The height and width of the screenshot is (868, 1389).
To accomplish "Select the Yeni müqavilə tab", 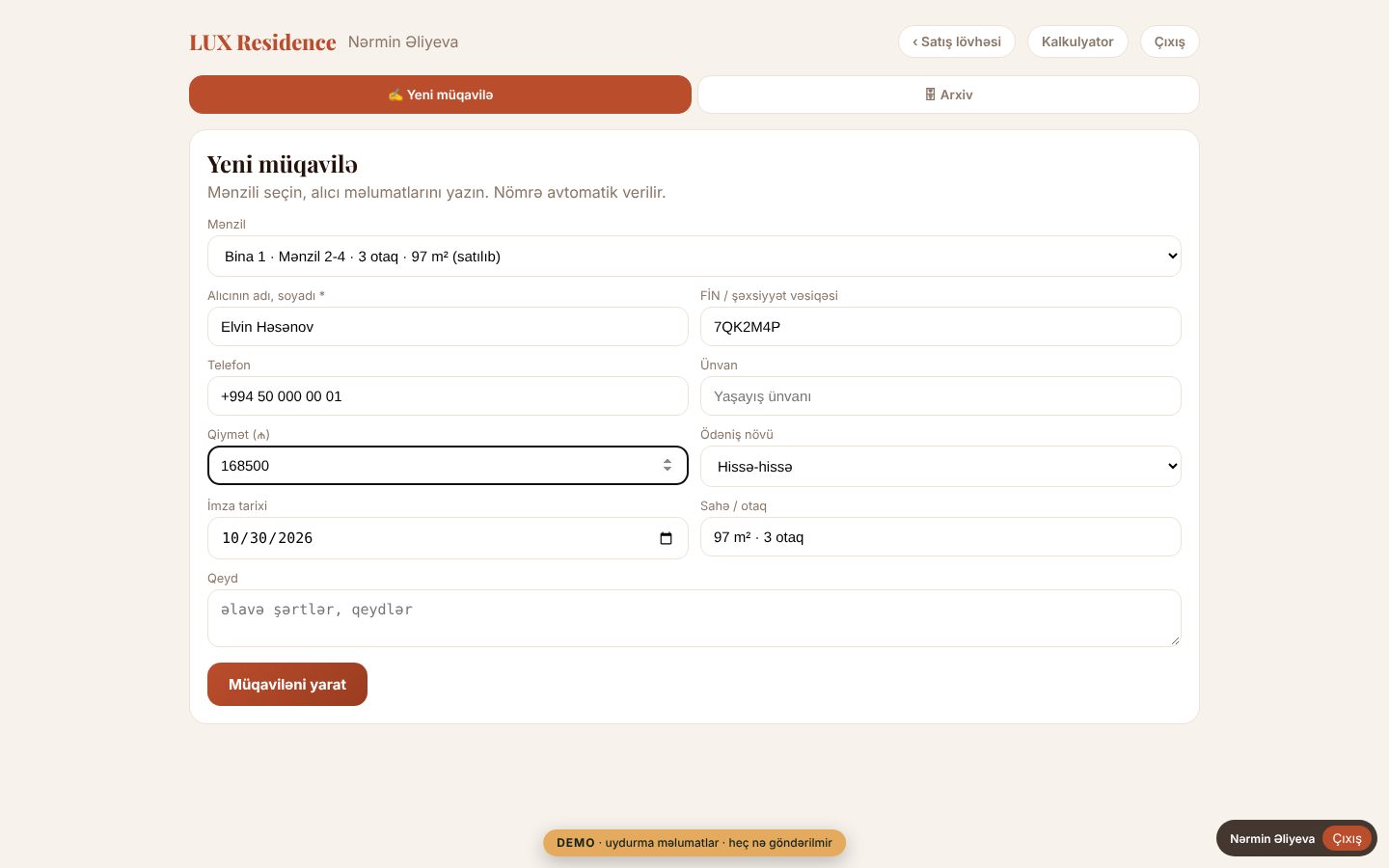I will click(440, 95).
